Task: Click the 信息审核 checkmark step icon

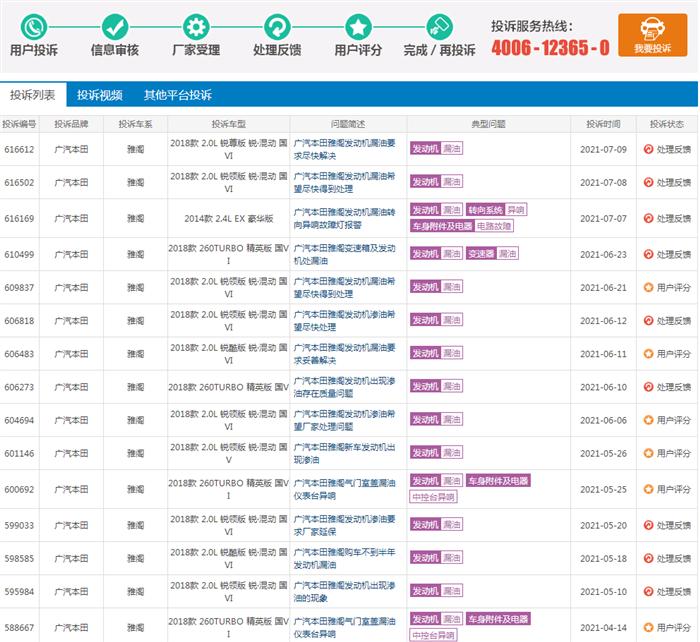Action: coord(115,27)
